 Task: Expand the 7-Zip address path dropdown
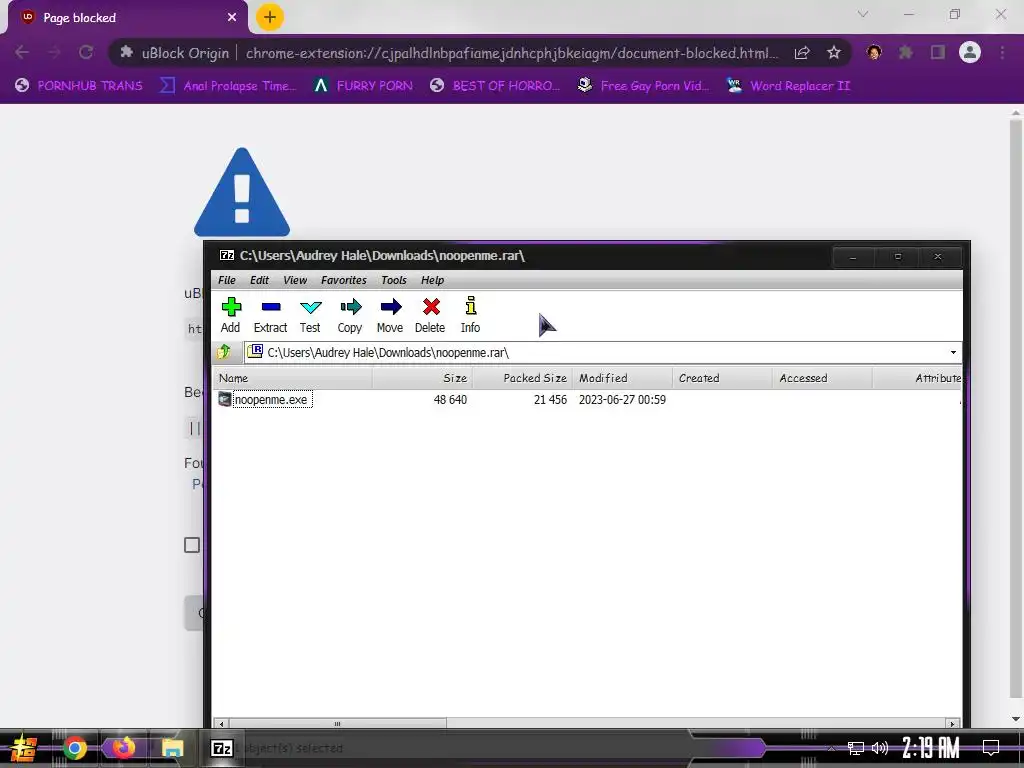click(x=953, y=353)
